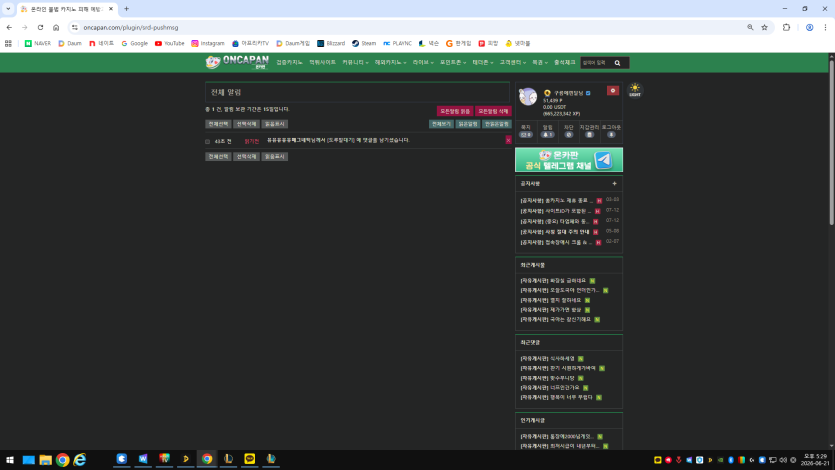The width and height of the screenshot is (835, 470).
Task: Expand the 테마존 dropdown menu
Action: click(483, 62)
